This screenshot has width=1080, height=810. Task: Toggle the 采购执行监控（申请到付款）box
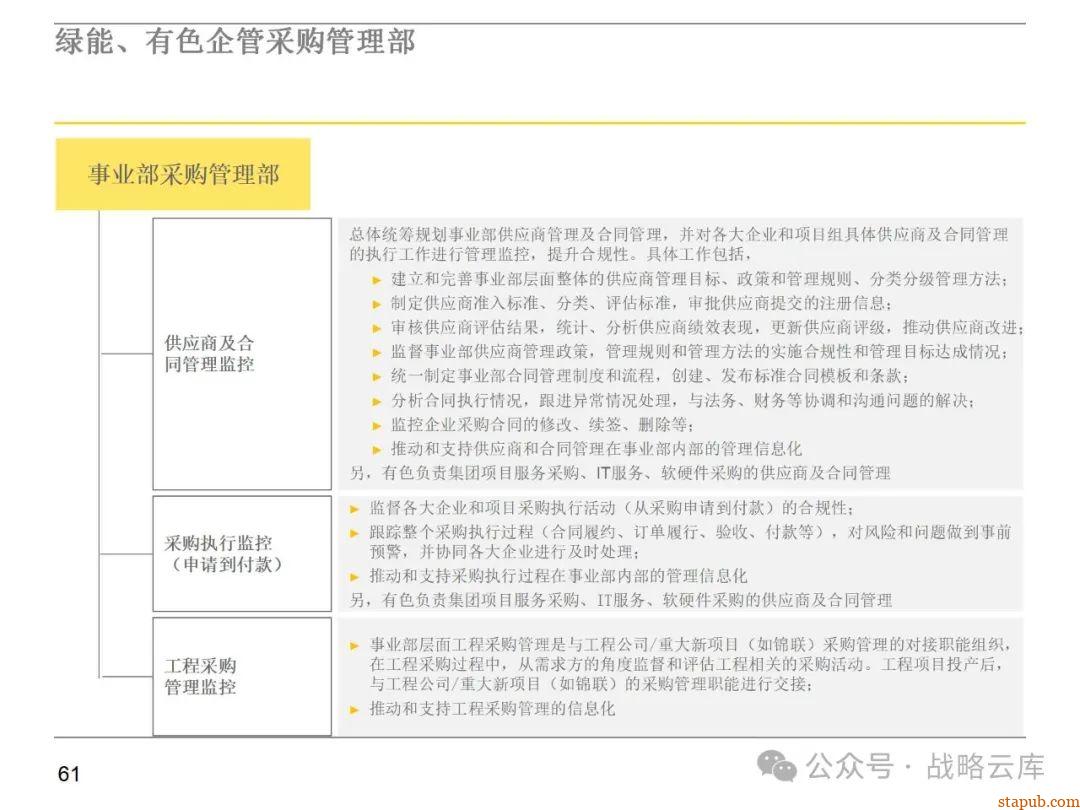242,551
